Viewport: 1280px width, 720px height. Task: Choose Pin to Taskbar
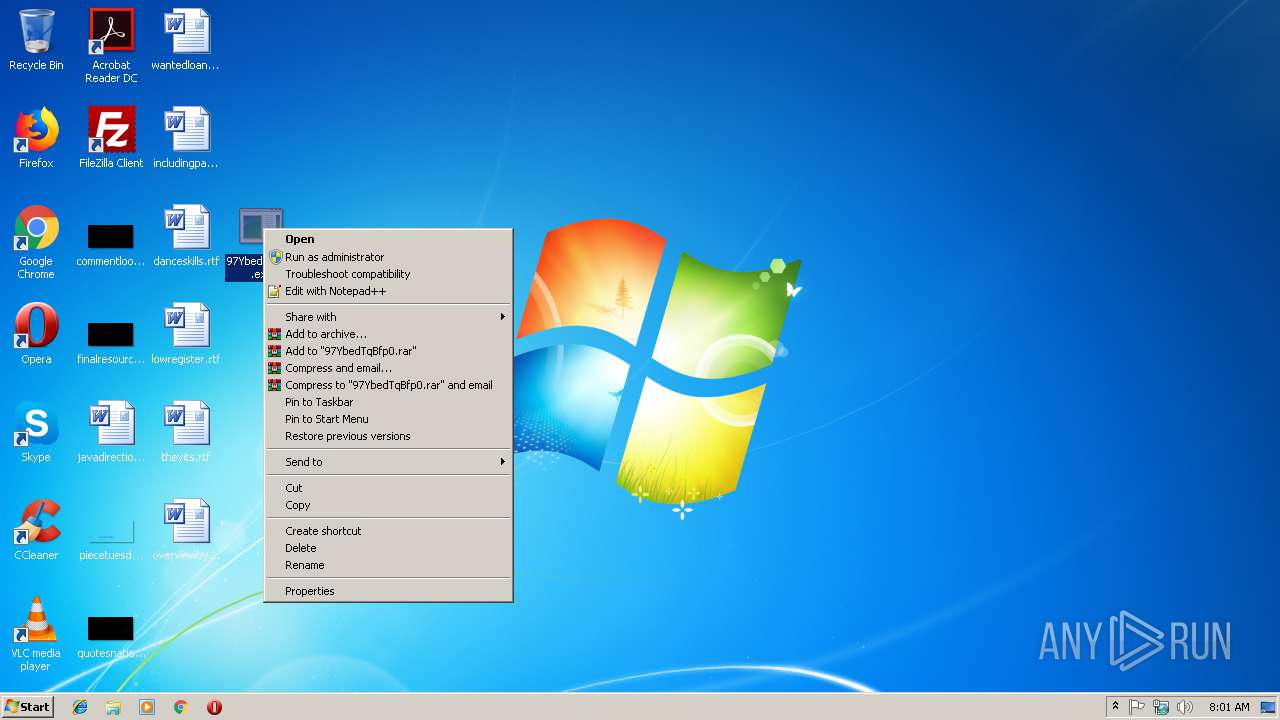(x=388, y=402)
